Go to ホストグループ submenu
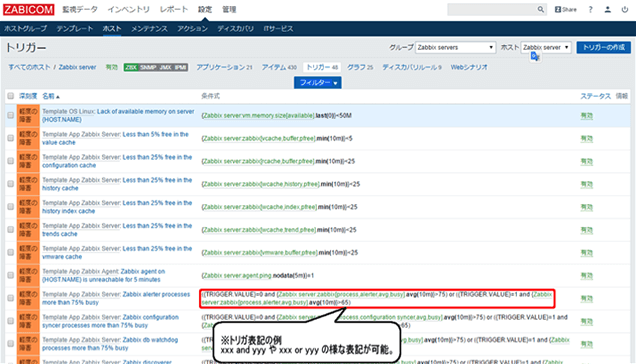The width and height of the screenshot is (636, 364). click(25, 29)
